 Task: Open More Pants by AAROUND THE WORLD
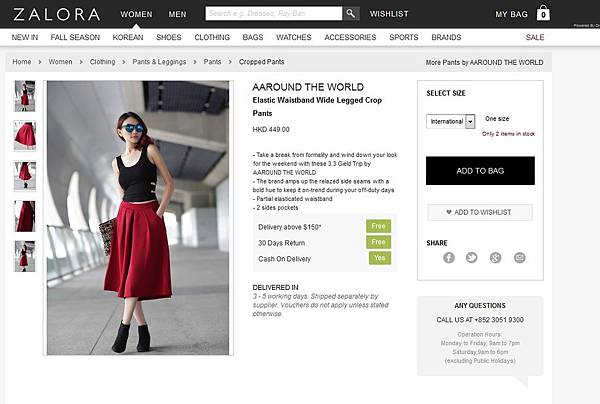484,62
